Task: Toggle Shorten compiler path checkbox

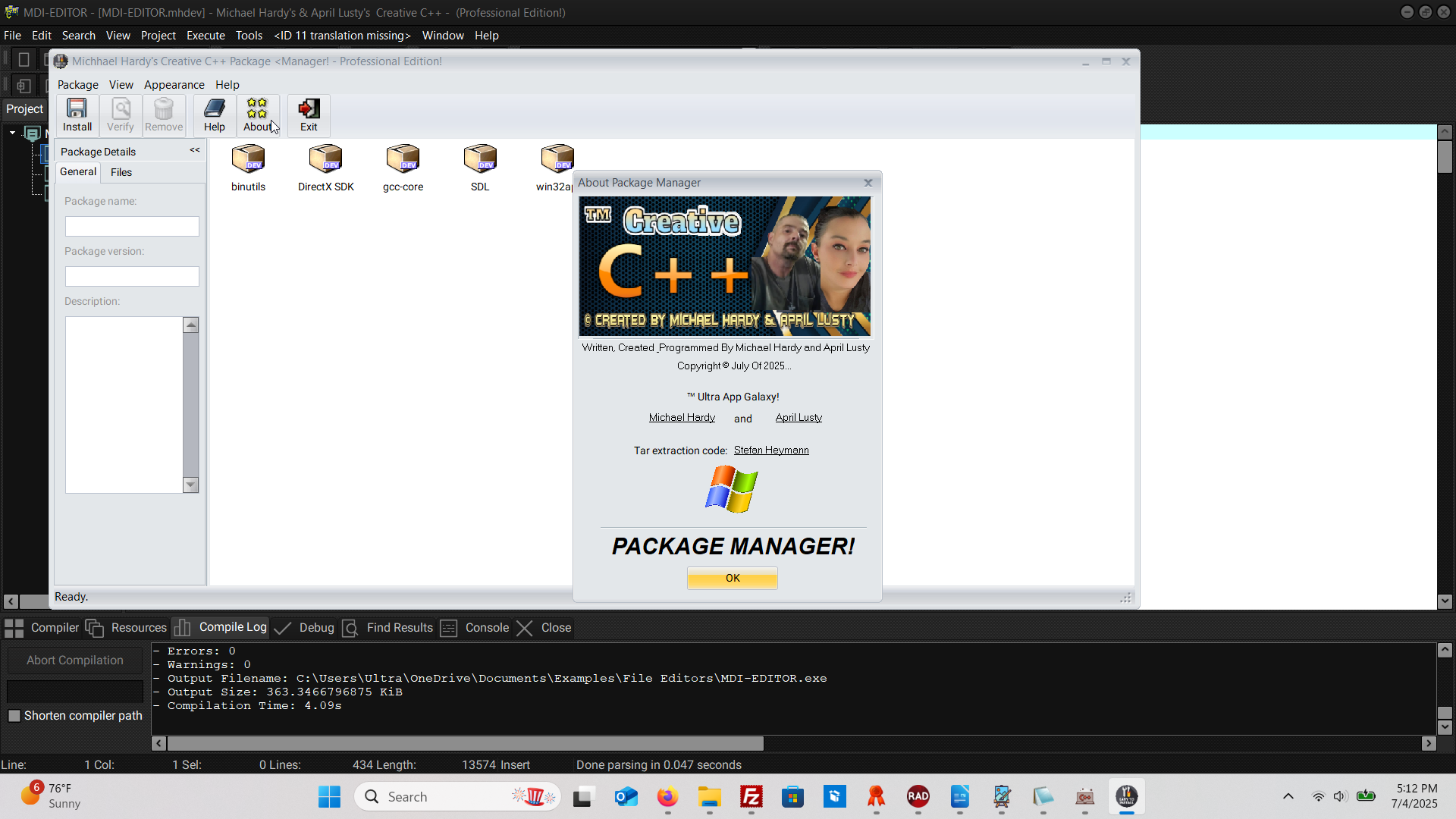Action: [x=14, y=716]
